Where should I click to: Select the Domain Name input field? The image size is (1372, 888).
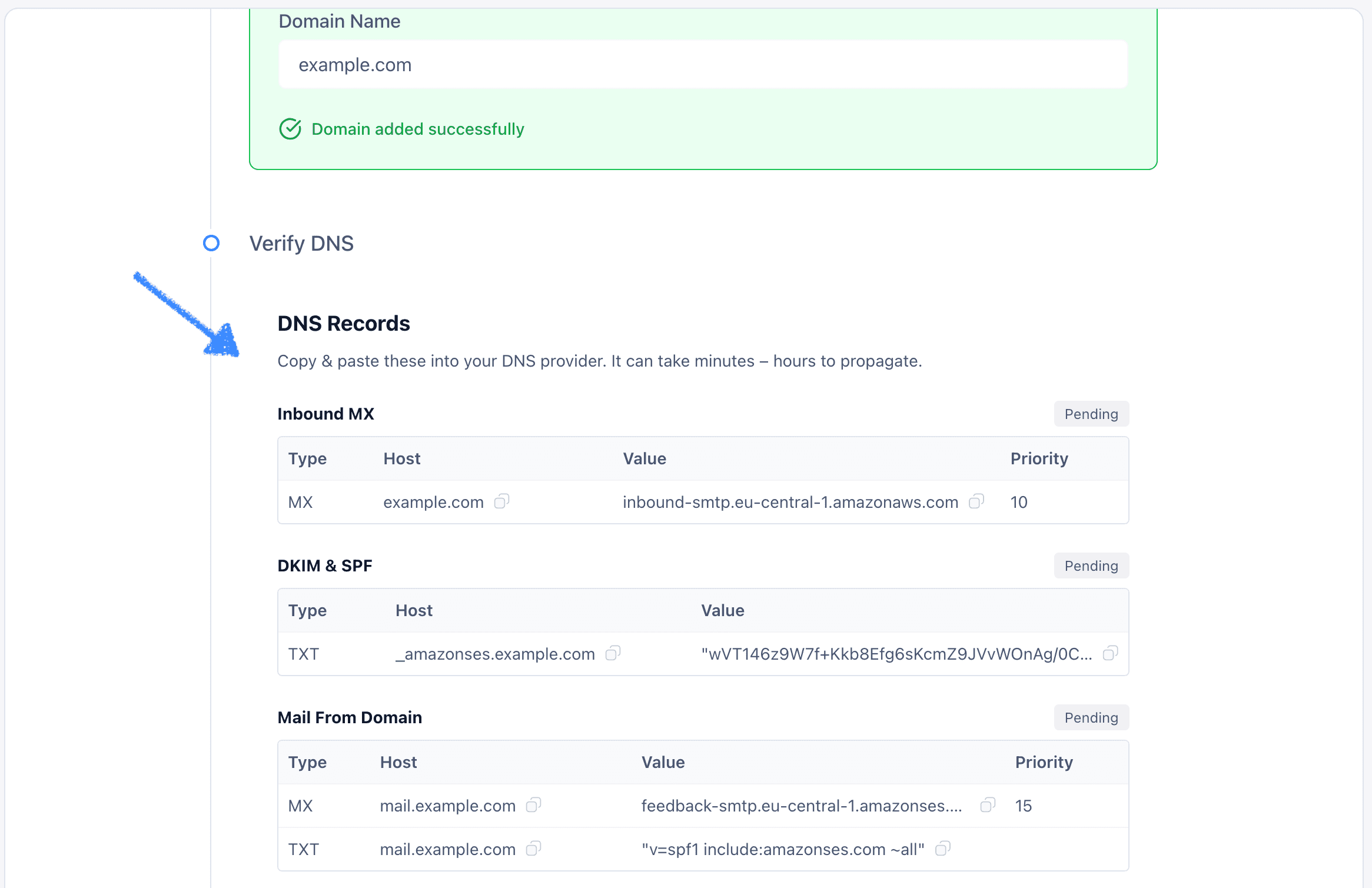[703, 64]
